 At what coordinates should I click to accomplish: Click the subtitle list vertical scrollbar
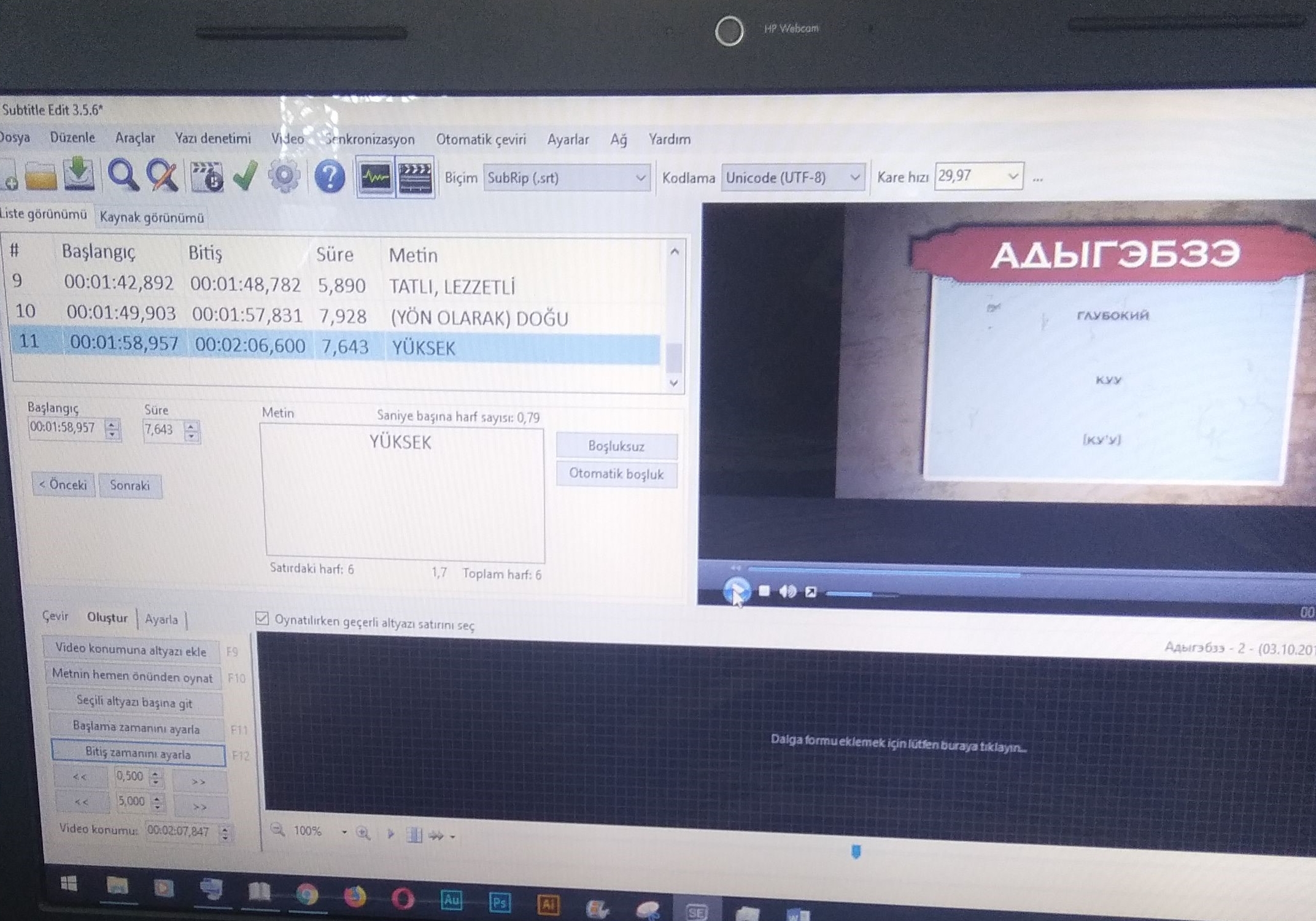[674, 317]
